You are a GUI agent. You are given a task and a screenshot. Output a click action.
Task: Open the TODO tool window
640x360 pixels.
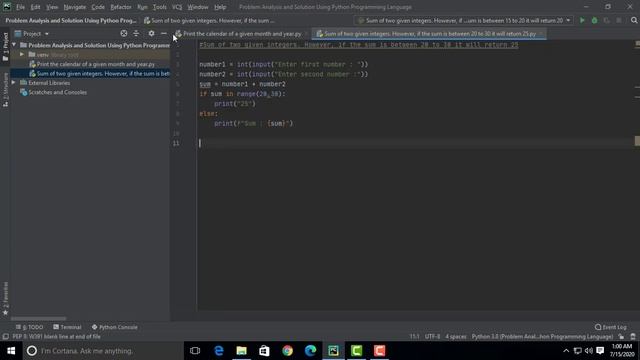(30, 327)
